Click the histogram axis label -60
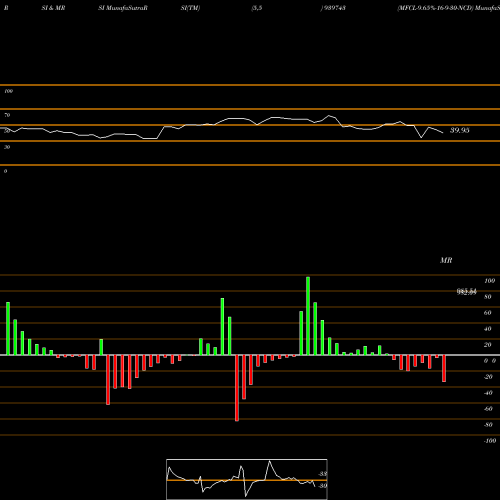The height and width of the screenshot is (500, 500). pyautogui.click(x=488, y=409)
